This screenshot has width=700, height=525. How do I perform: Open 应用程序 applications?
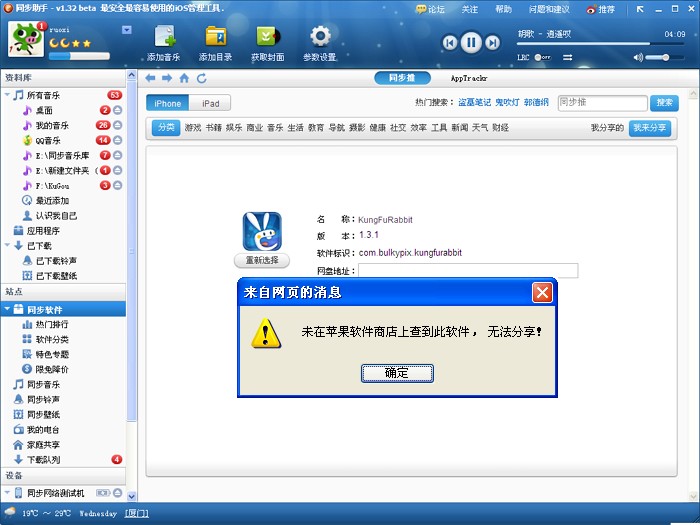43,231
